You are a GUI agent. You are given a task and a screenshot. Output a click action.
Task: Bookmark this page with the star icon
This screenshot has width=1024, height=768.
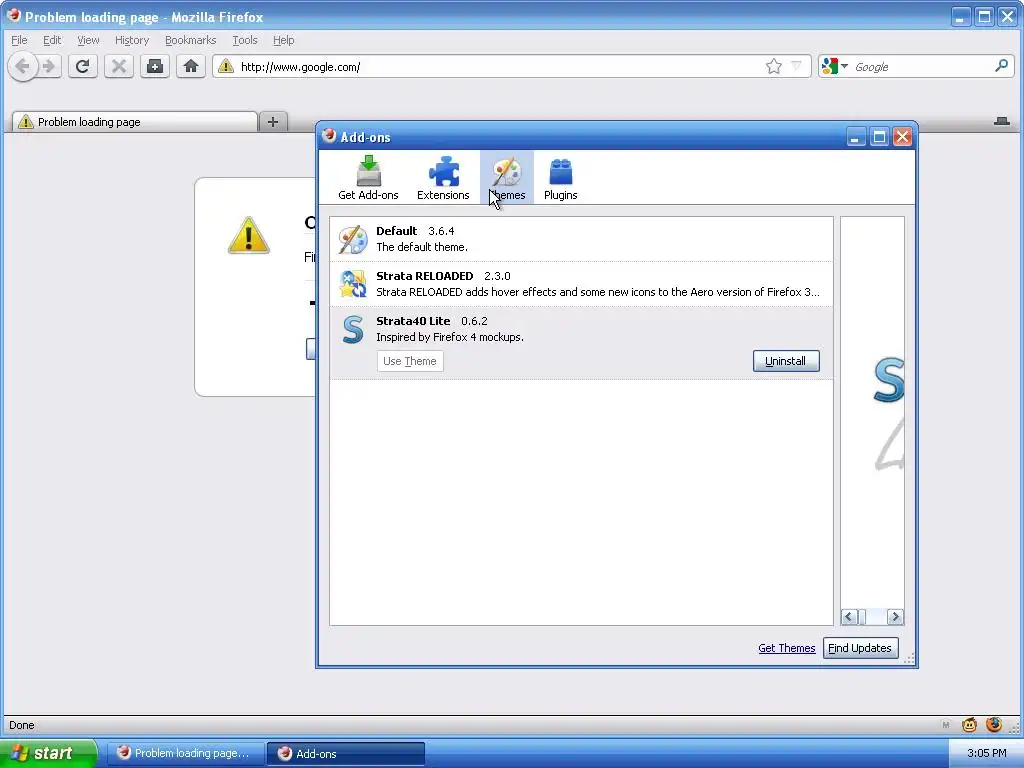773,66
